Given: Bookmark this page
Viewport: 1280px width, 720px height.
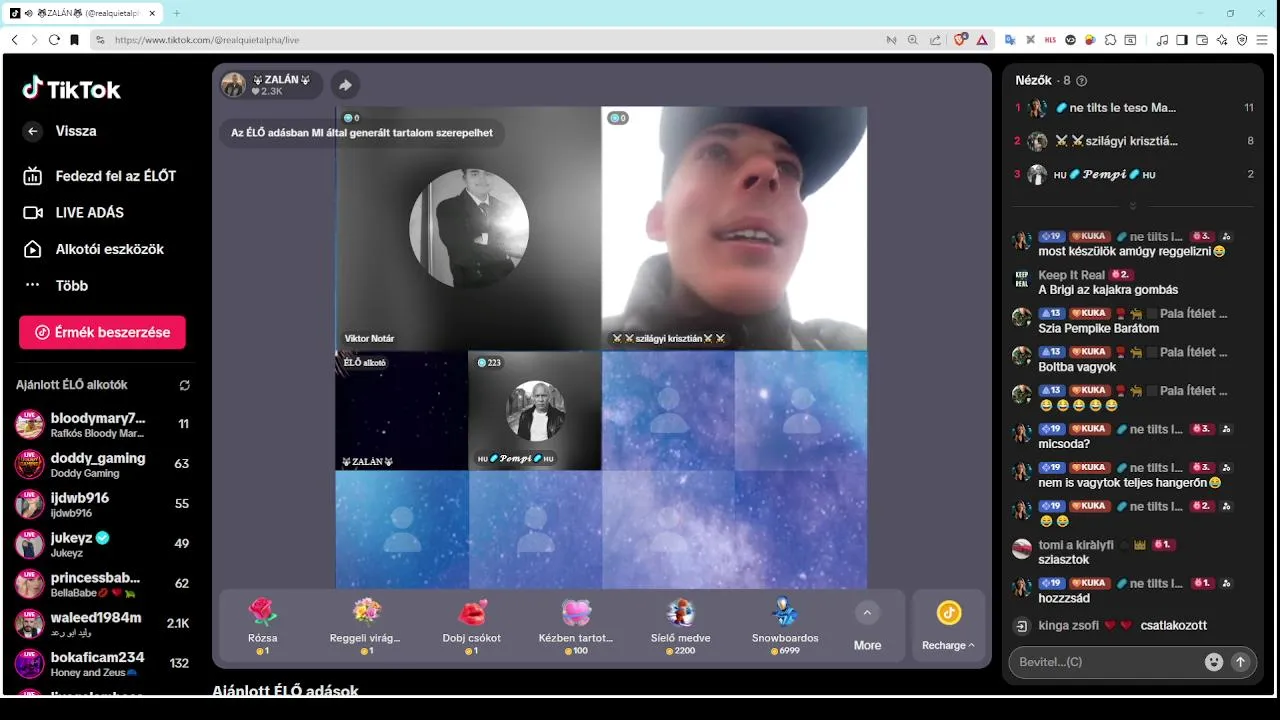Looking at the screenshot, I should tap(74, 40).
